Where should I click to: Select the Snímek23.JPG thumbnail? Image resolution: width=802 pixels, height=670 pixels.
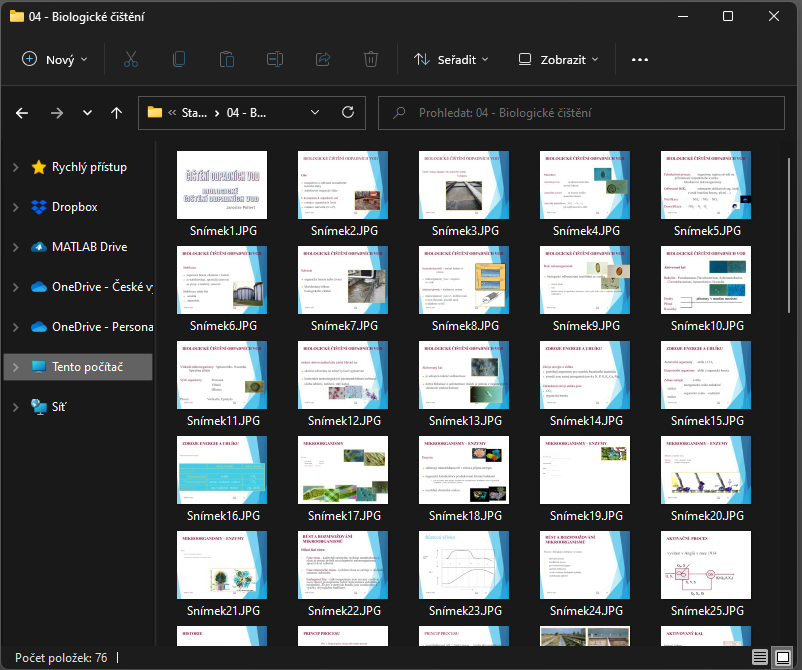point(465,565)
